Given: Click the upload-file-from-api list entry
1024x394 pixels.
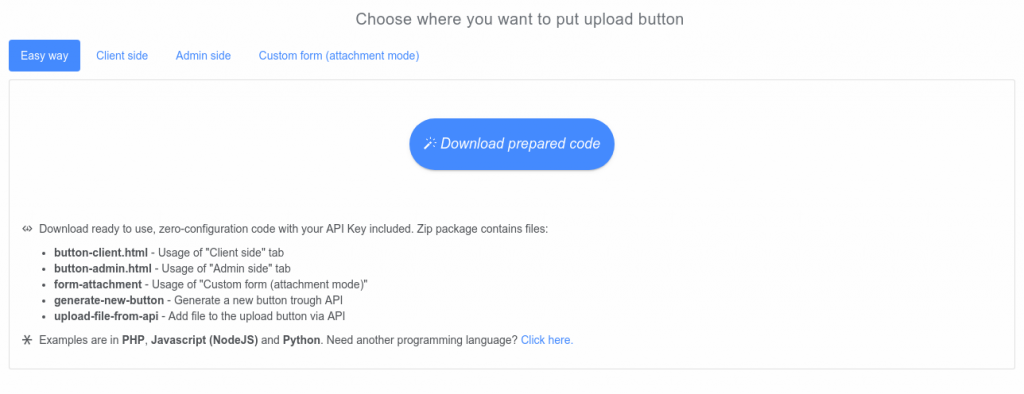Looking at the screenshot, I should tap(200, 316).
